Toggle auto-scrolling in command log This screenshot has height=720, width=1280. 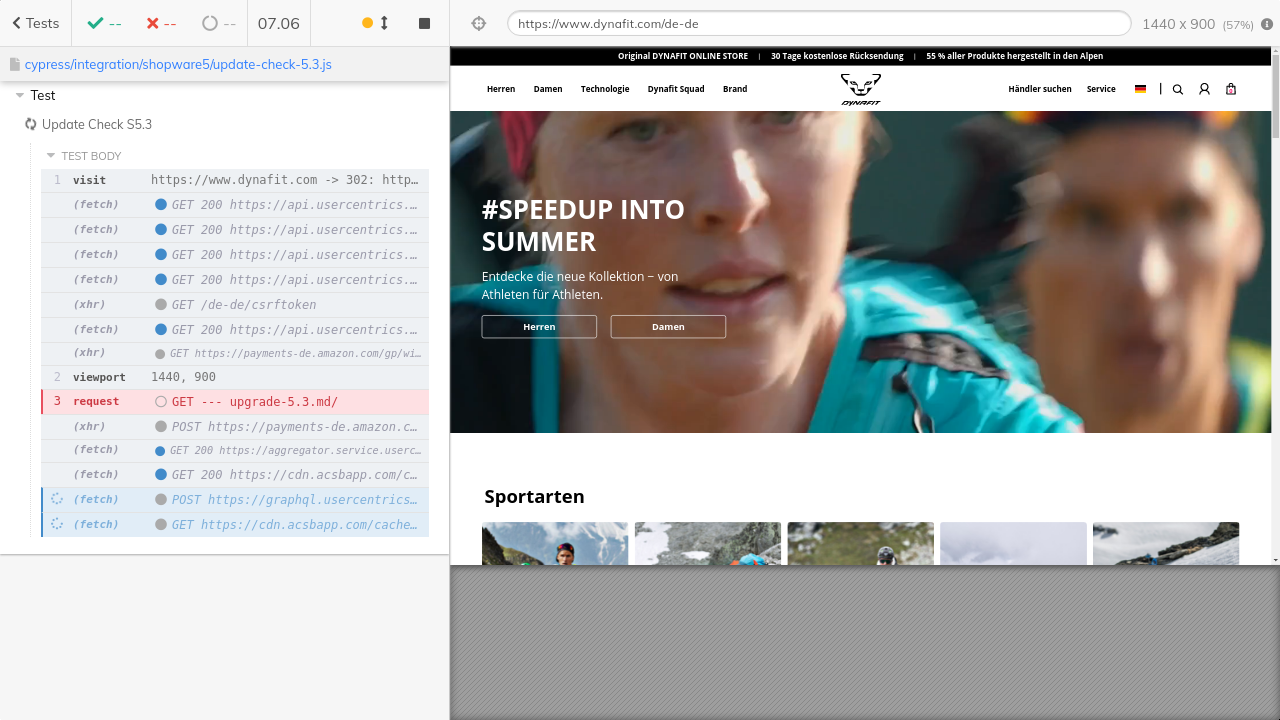(x=376, y=23)
